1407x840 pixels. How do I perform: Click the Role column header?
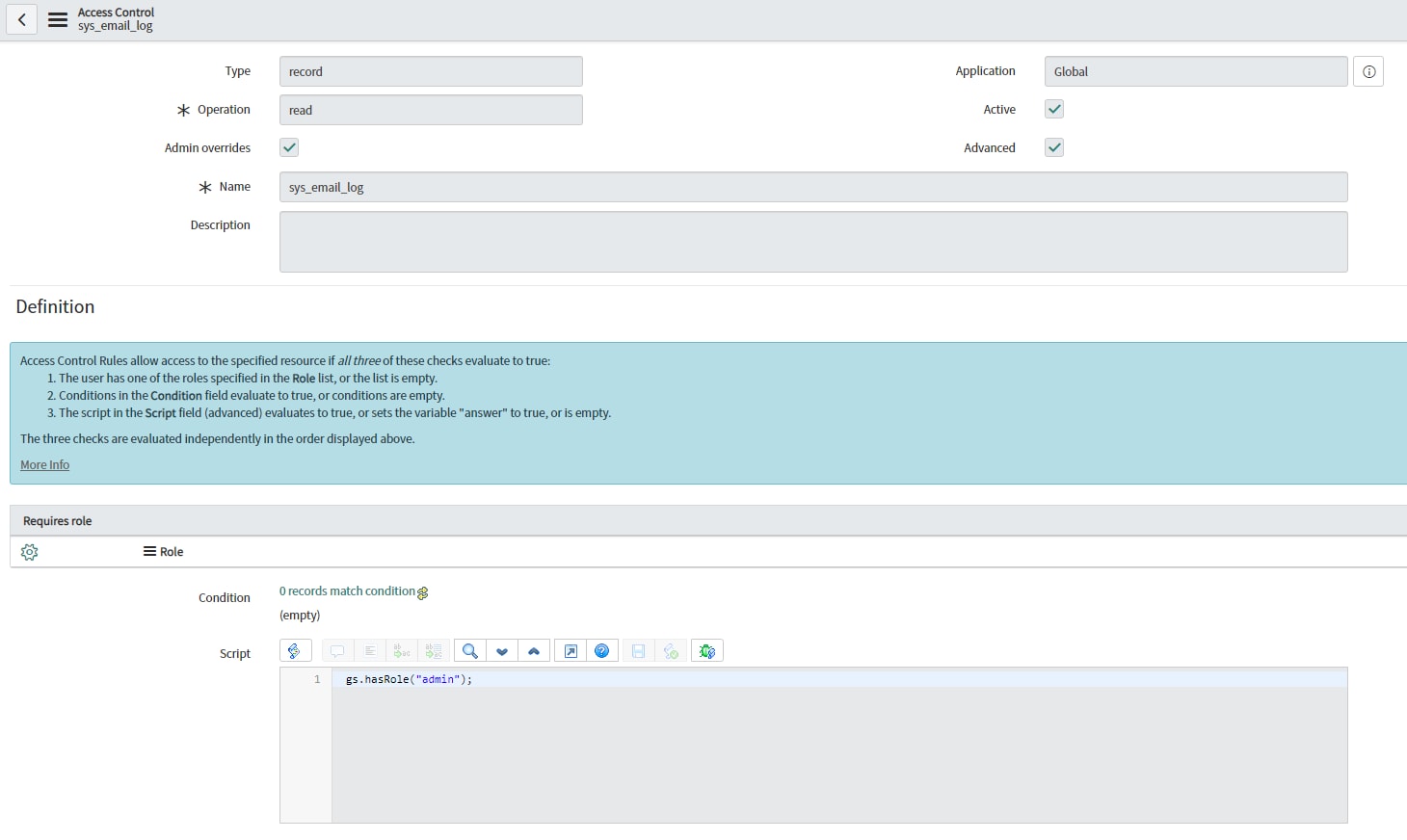click(x=172, y=552)
